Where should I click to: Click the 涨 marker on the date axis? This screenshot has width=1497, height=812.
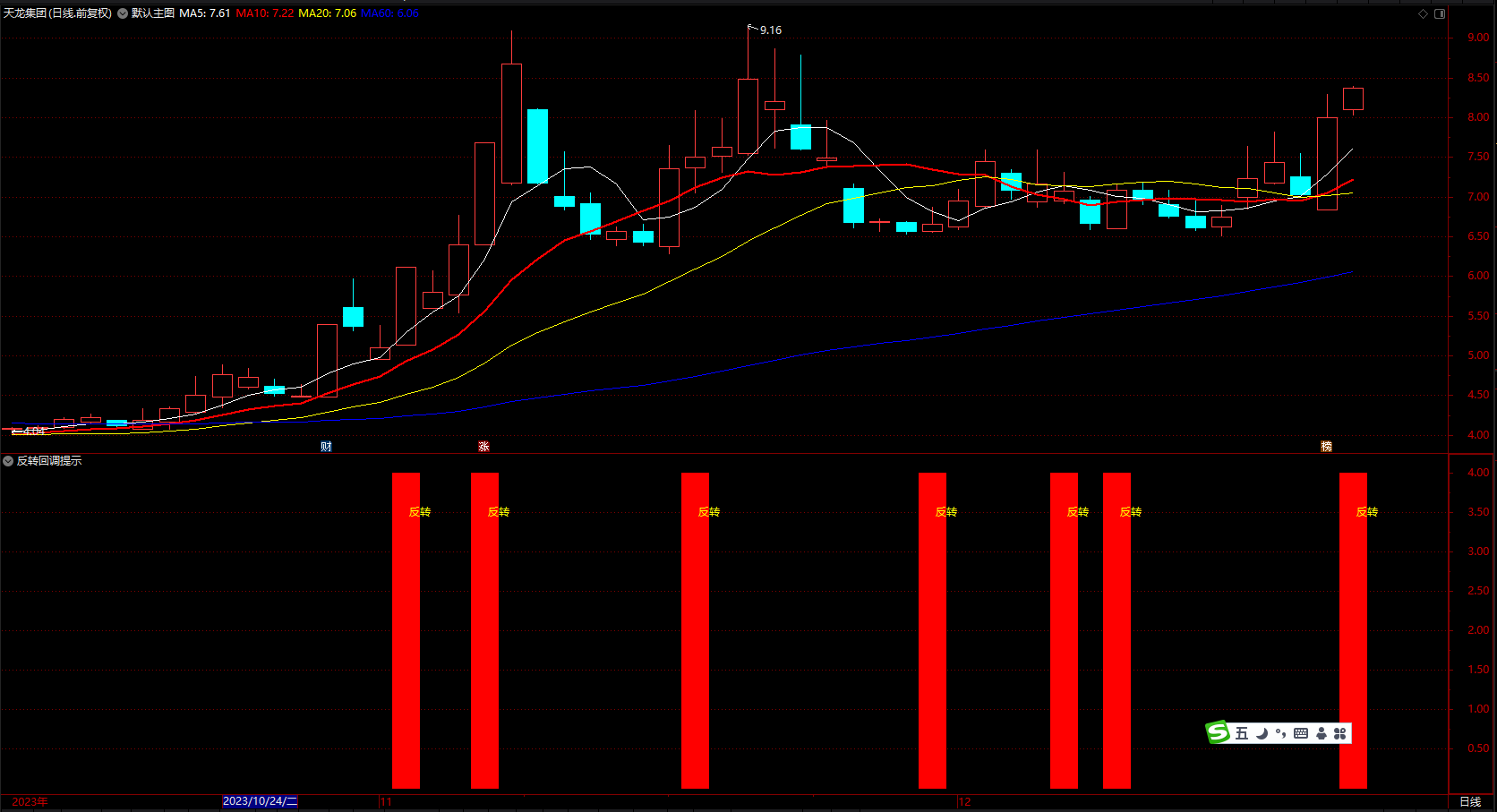coord(483,447)
